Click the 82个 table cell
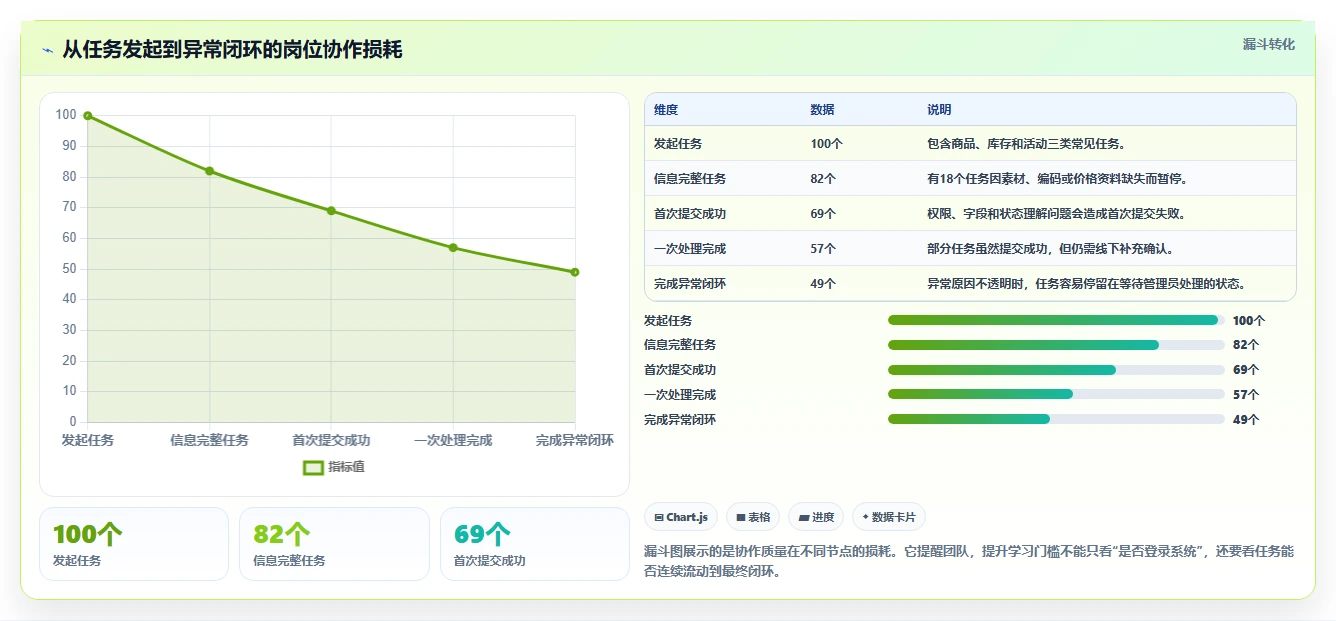This screenshot has height=621, width=1336. coord(823,179)
